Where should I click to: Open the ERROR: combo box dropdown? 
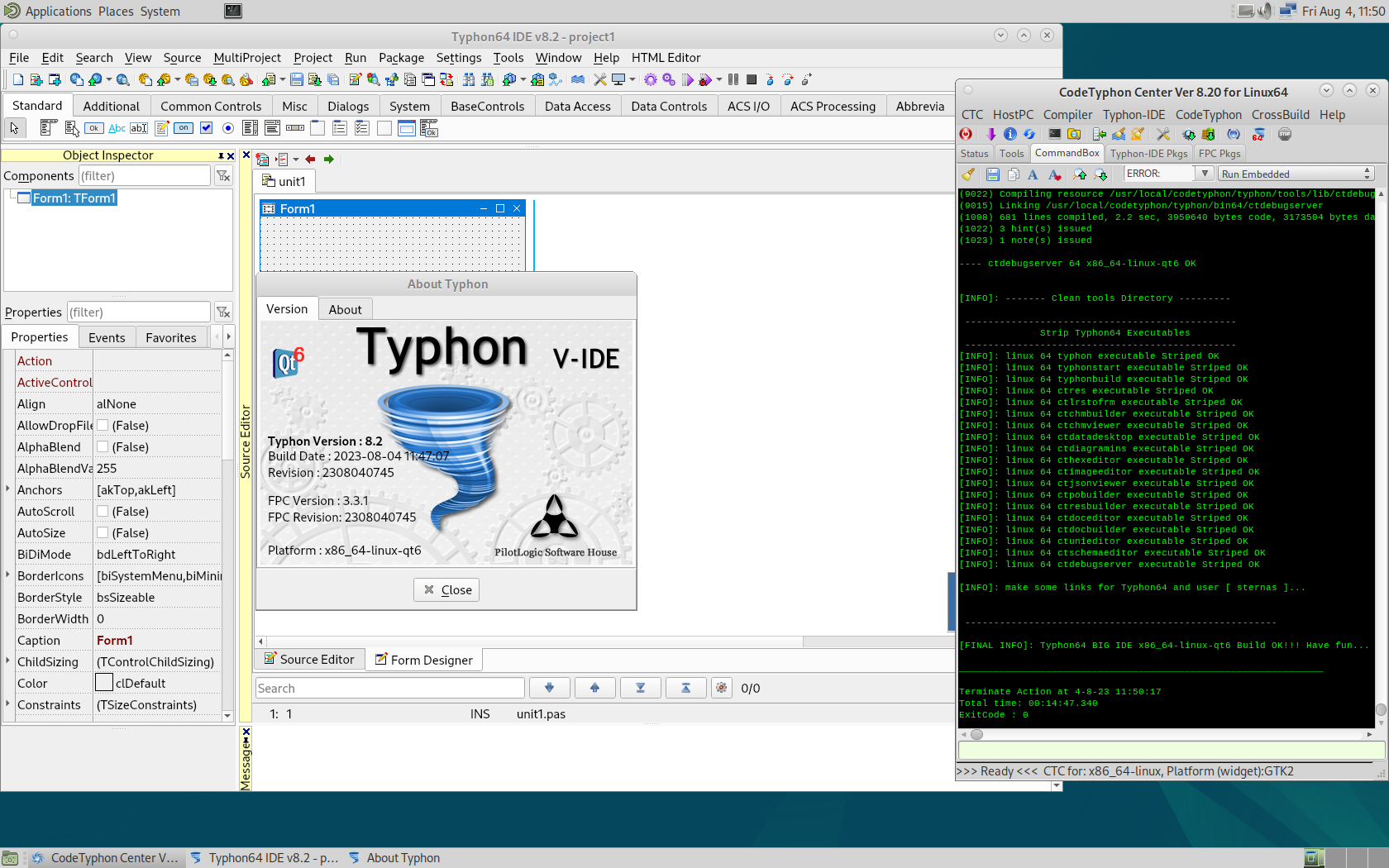pyautogui.click(x=1205, y=174)
